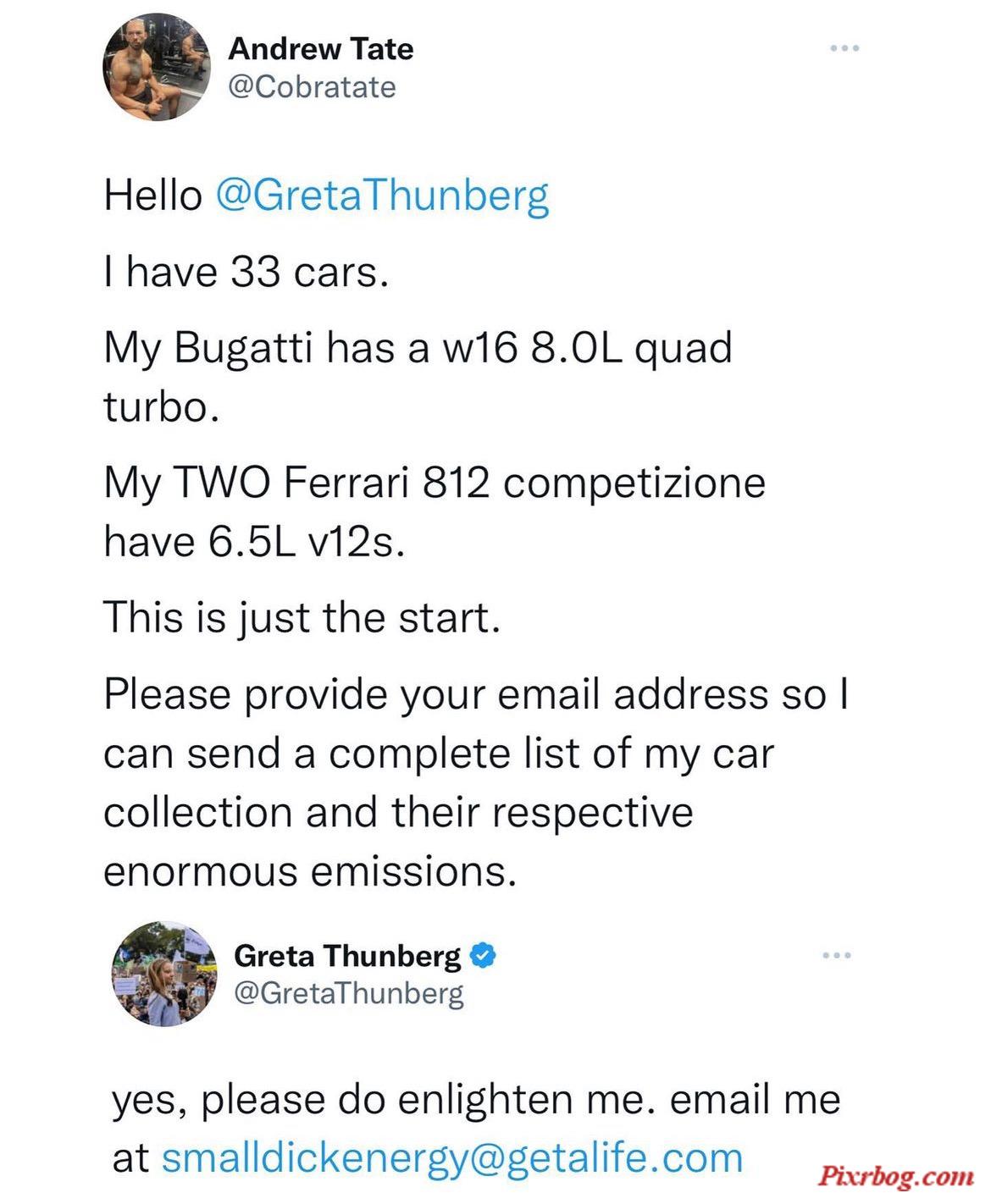Click the 'Please provide your email address' paragraph
The height and width of the screenshot is (1204, 991).
(x=476, y=782)
